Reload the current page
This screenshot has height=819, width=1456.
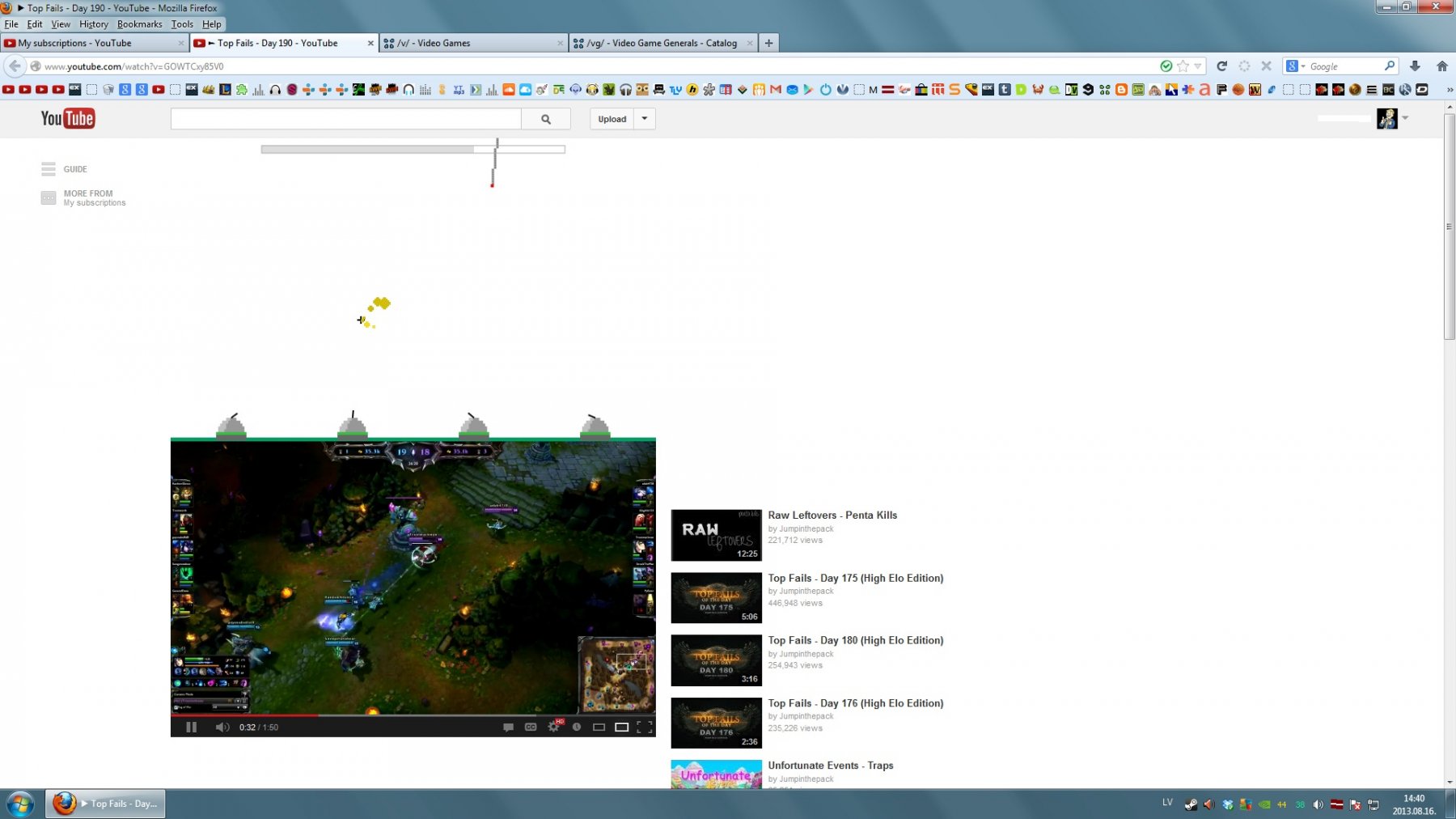(x=1221, y=66)
